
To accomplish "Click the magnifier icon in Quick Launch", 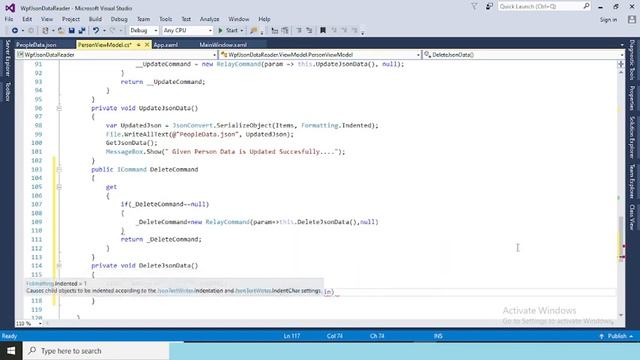I will [586, 6].
